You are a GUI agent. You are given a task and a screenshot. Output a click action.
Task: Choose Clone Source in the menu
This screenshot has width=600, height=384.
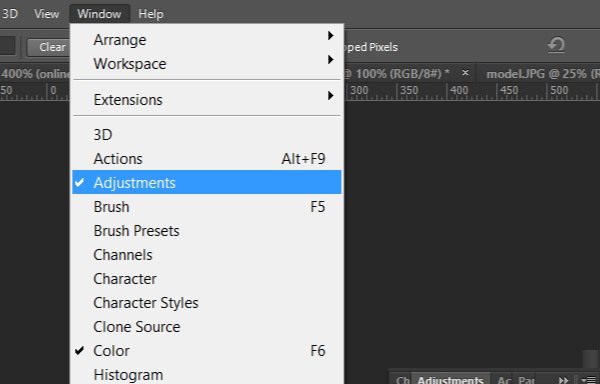(207, 327)
